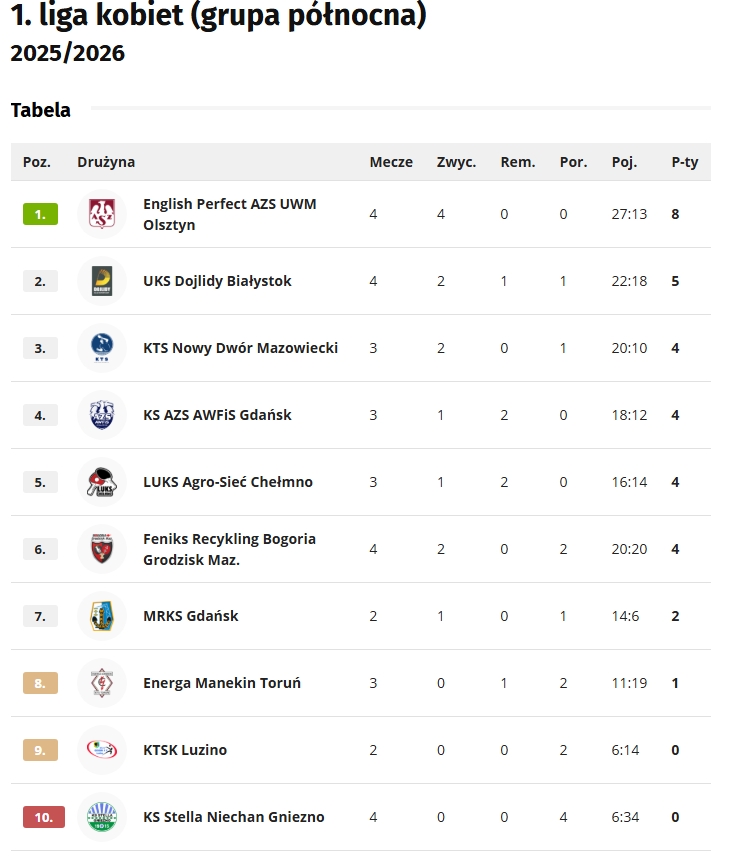Click the green position 1 badge
Image resolution: width=736 pixels, height=861 pixels.
(x=40, y=214)
